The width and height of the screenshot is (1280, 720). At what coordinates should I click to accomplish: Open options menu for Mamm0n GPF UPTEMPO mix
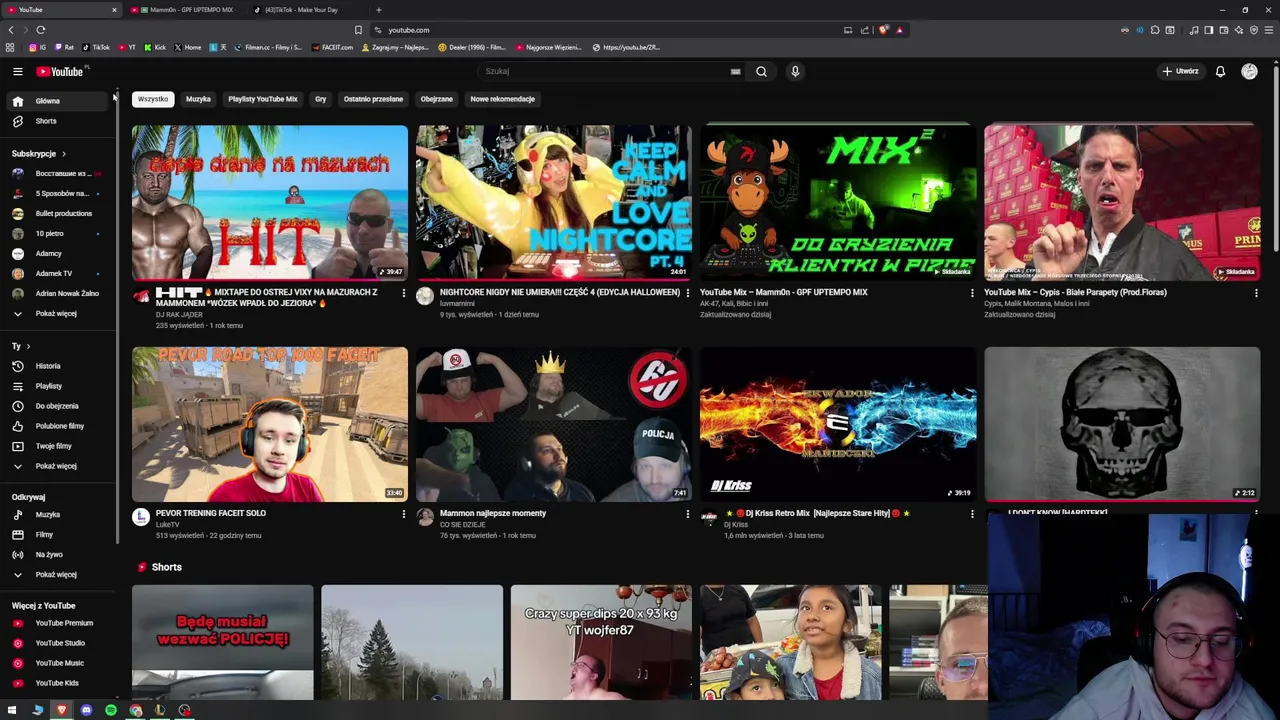(x=972, y=293)
